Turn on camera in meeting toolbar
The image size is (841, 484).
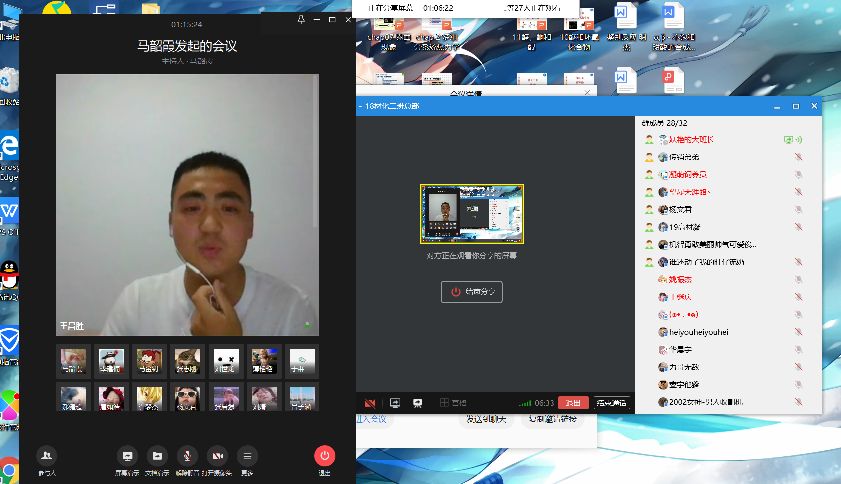pyautogui.click(x=218, y=456)
